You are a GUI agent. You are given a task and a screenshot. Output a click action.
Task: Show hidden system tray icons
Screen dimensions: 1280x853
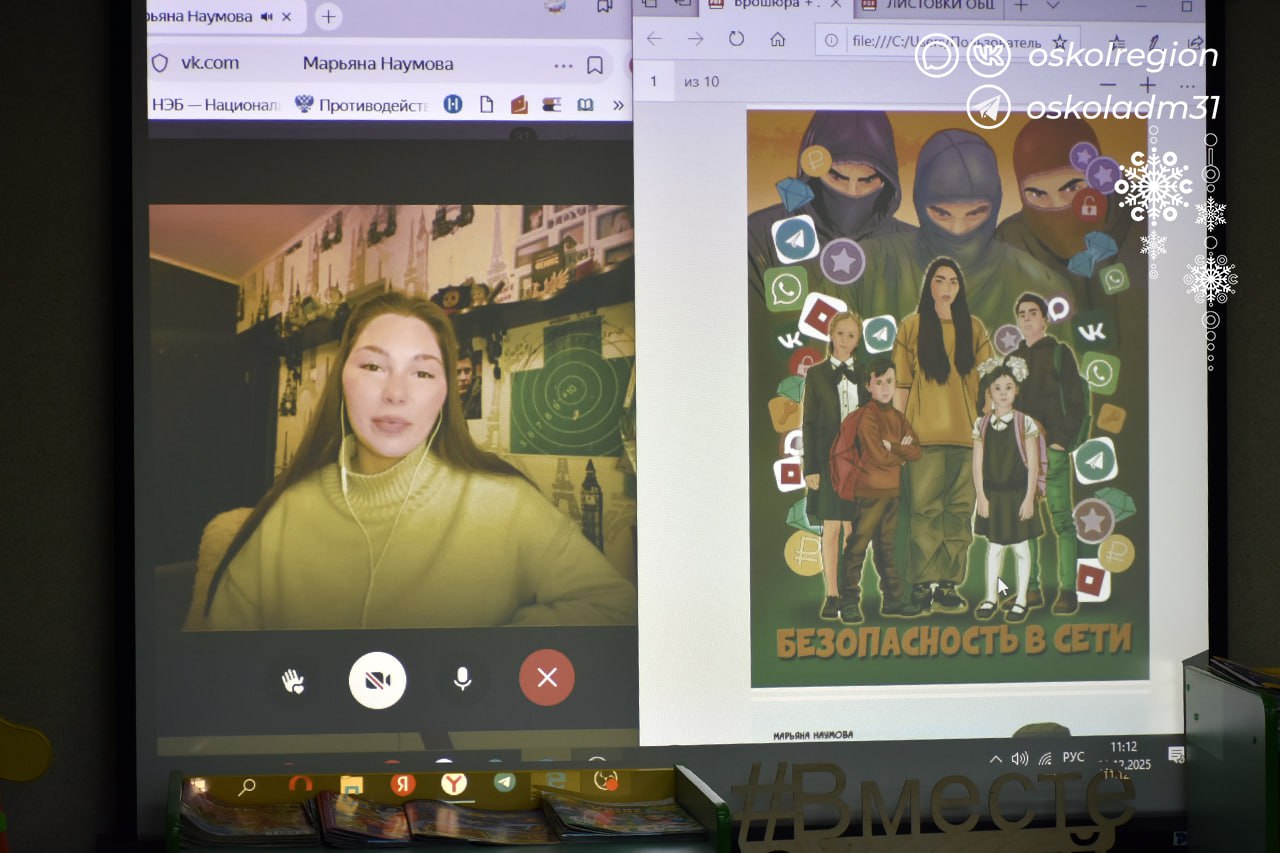coord(996,758)
